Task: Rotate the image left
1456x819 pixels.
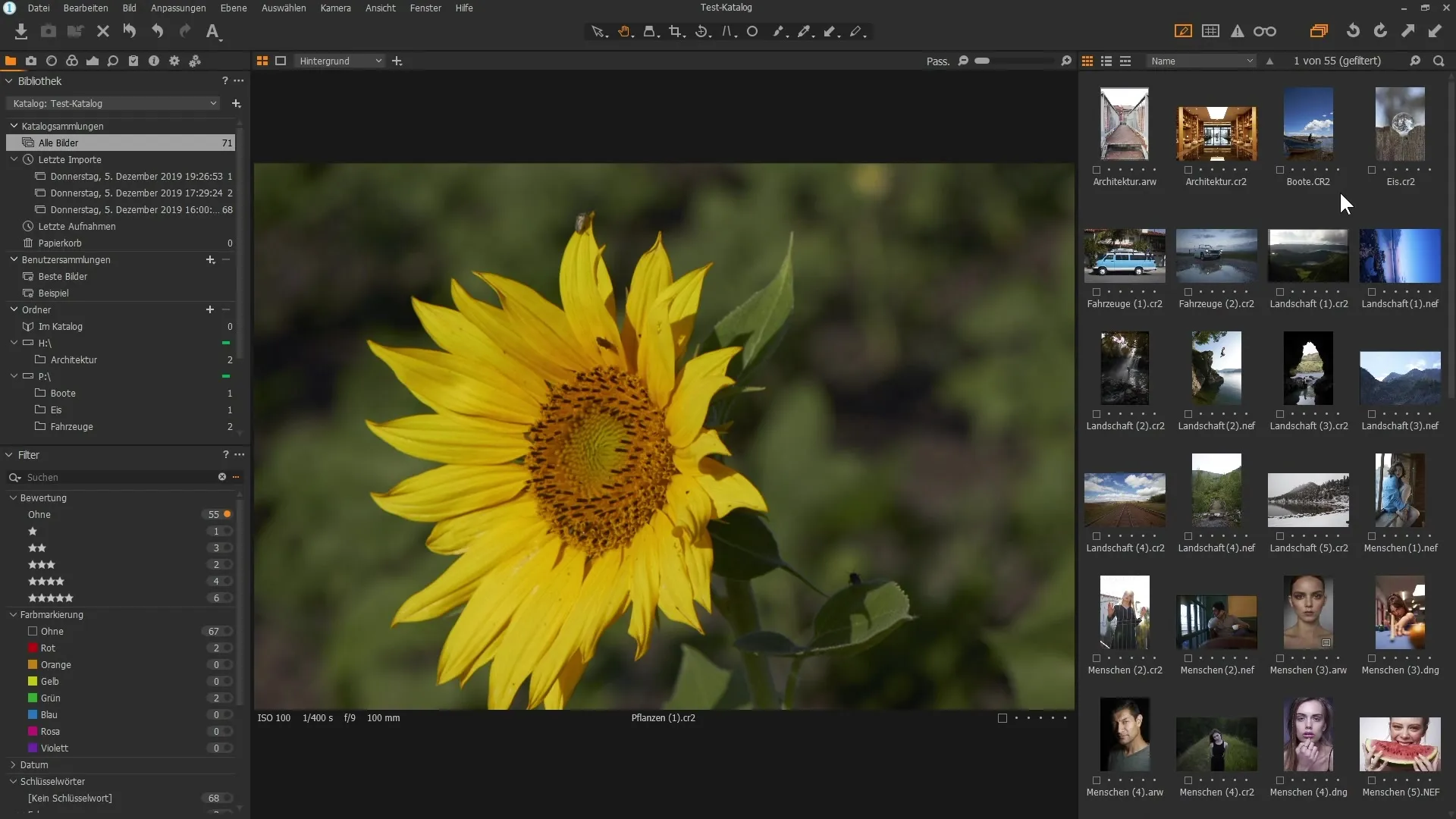Action: point(1353,31)
